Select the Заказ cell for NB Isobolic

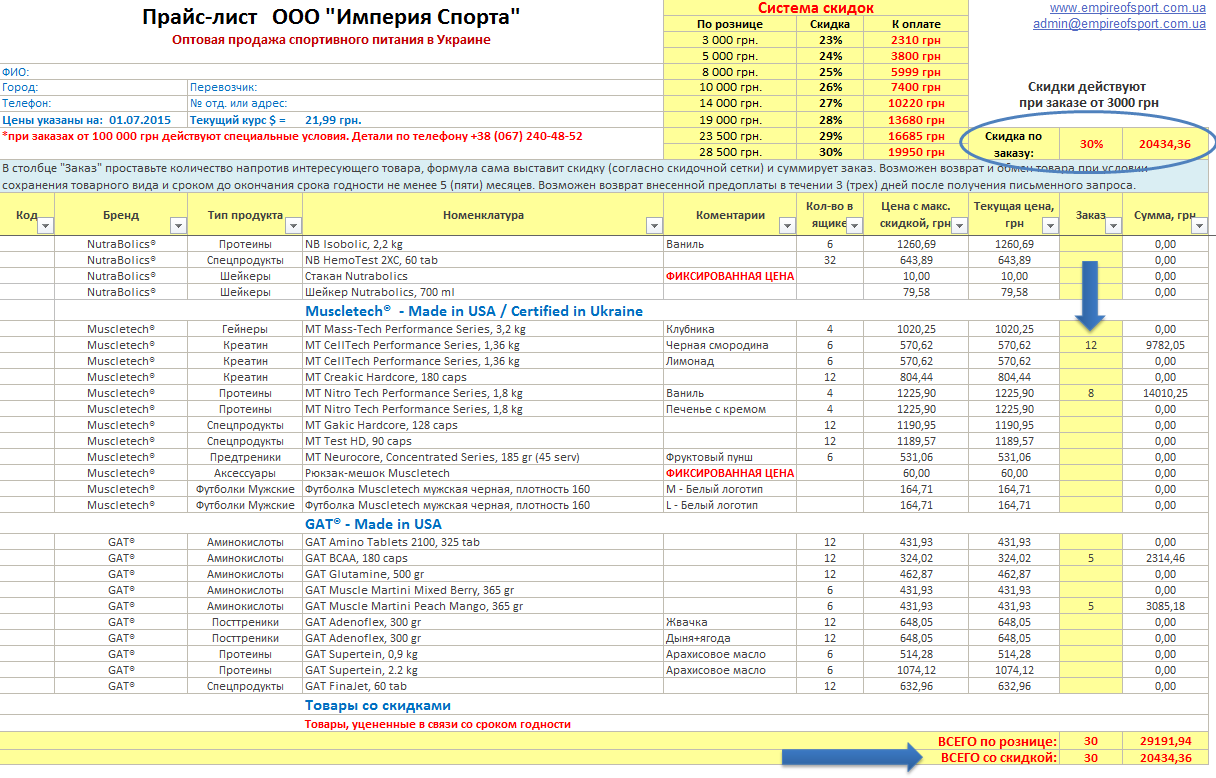pos(1091,244)
